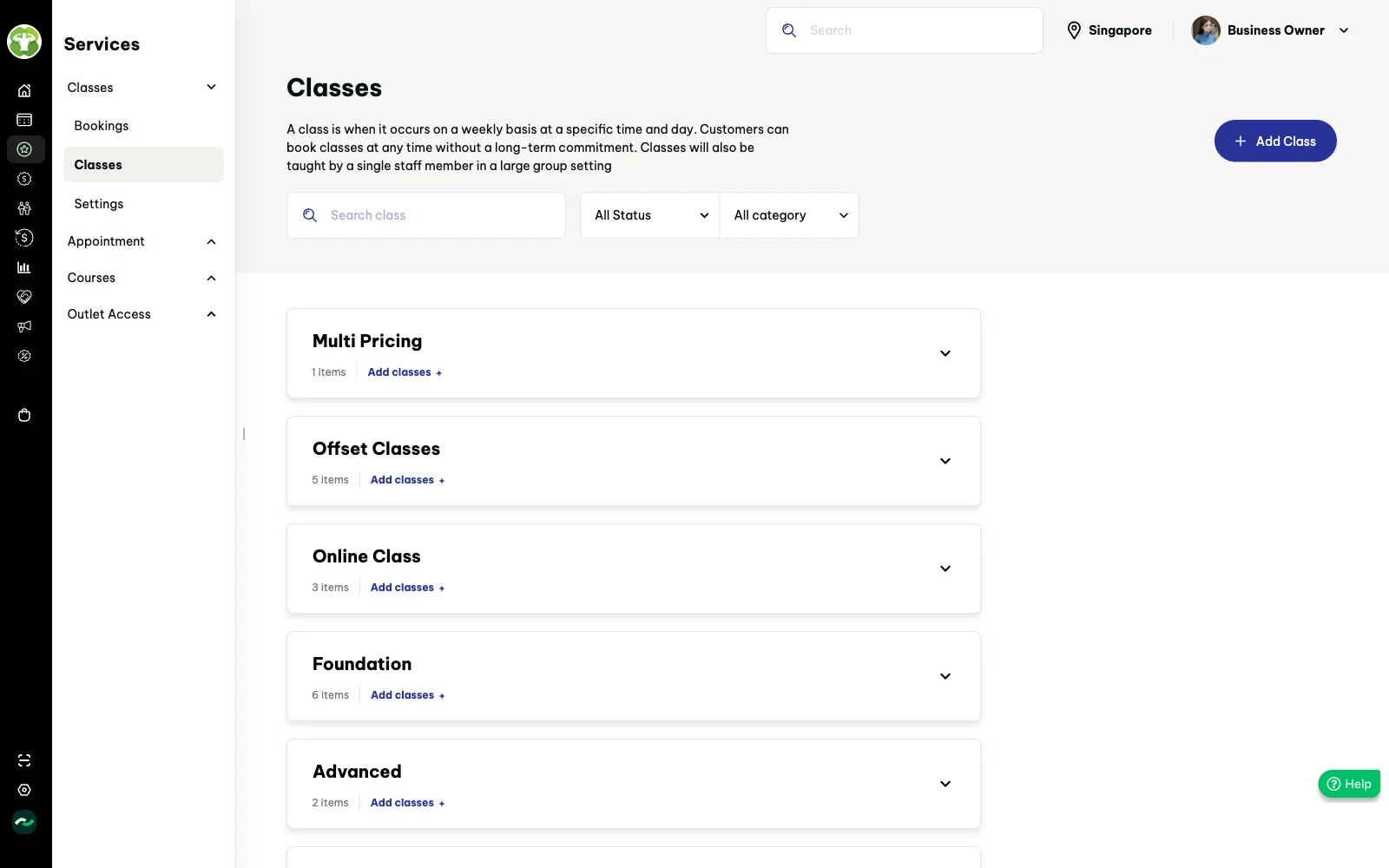
Task: Open the megaphone marketing icon
Action: [24, 326]
